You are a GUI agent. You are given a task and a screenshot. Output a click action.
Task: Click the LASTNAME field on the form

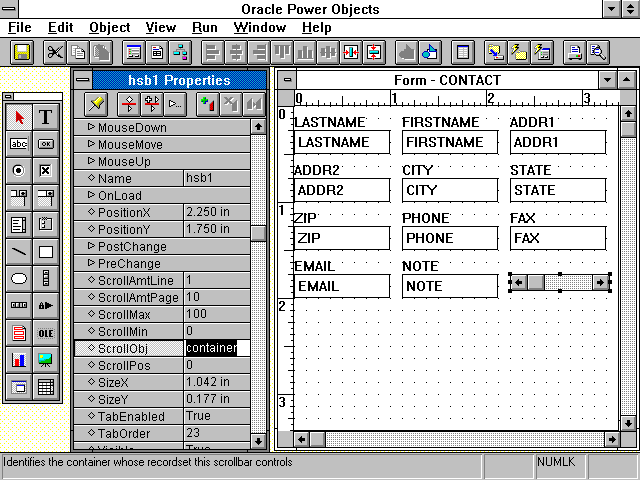[341, 142]
